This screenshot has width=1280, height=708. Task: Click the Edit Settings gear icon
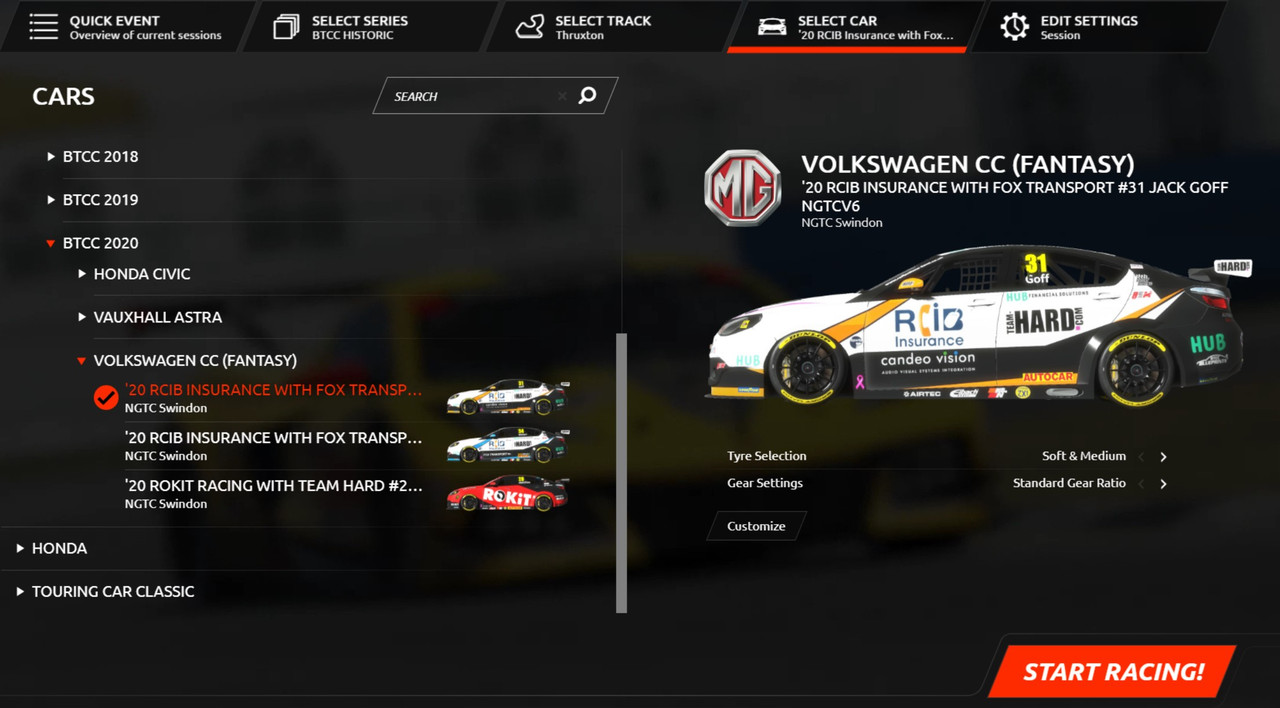click(1014, 27)
